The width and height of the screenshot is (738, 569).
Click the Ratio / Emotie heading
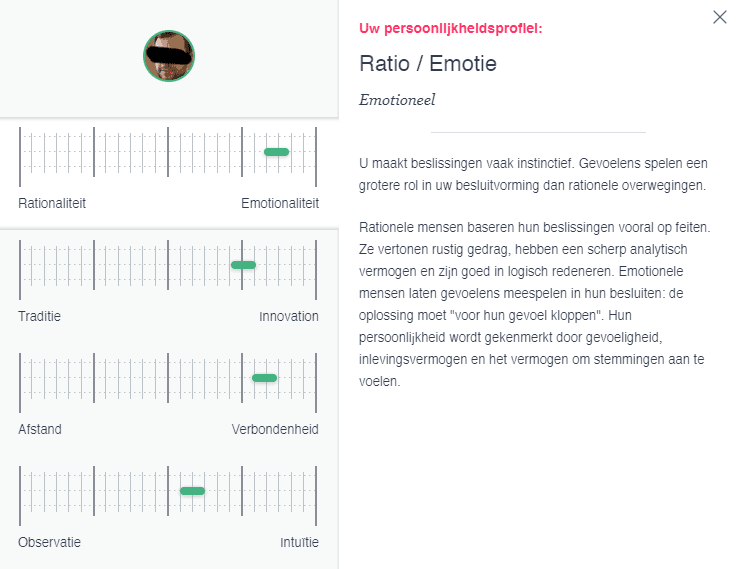tap(428, 64)
